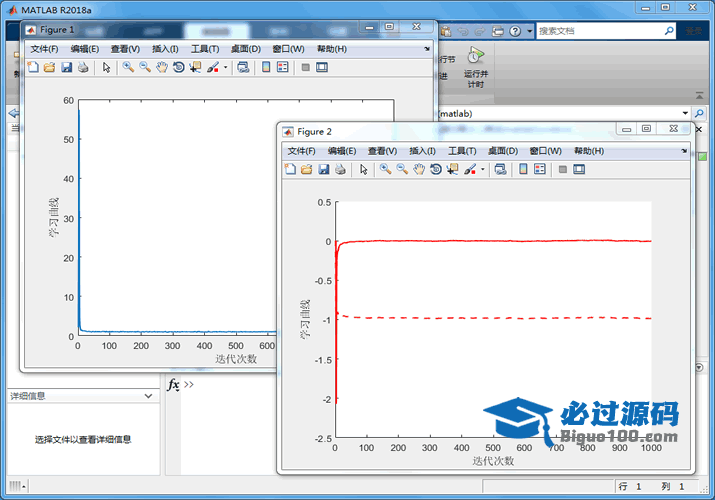Click Hide Plot Tools icon in Figure 2
This screenshot has width=715, height=500.
[x=563, y=170]
